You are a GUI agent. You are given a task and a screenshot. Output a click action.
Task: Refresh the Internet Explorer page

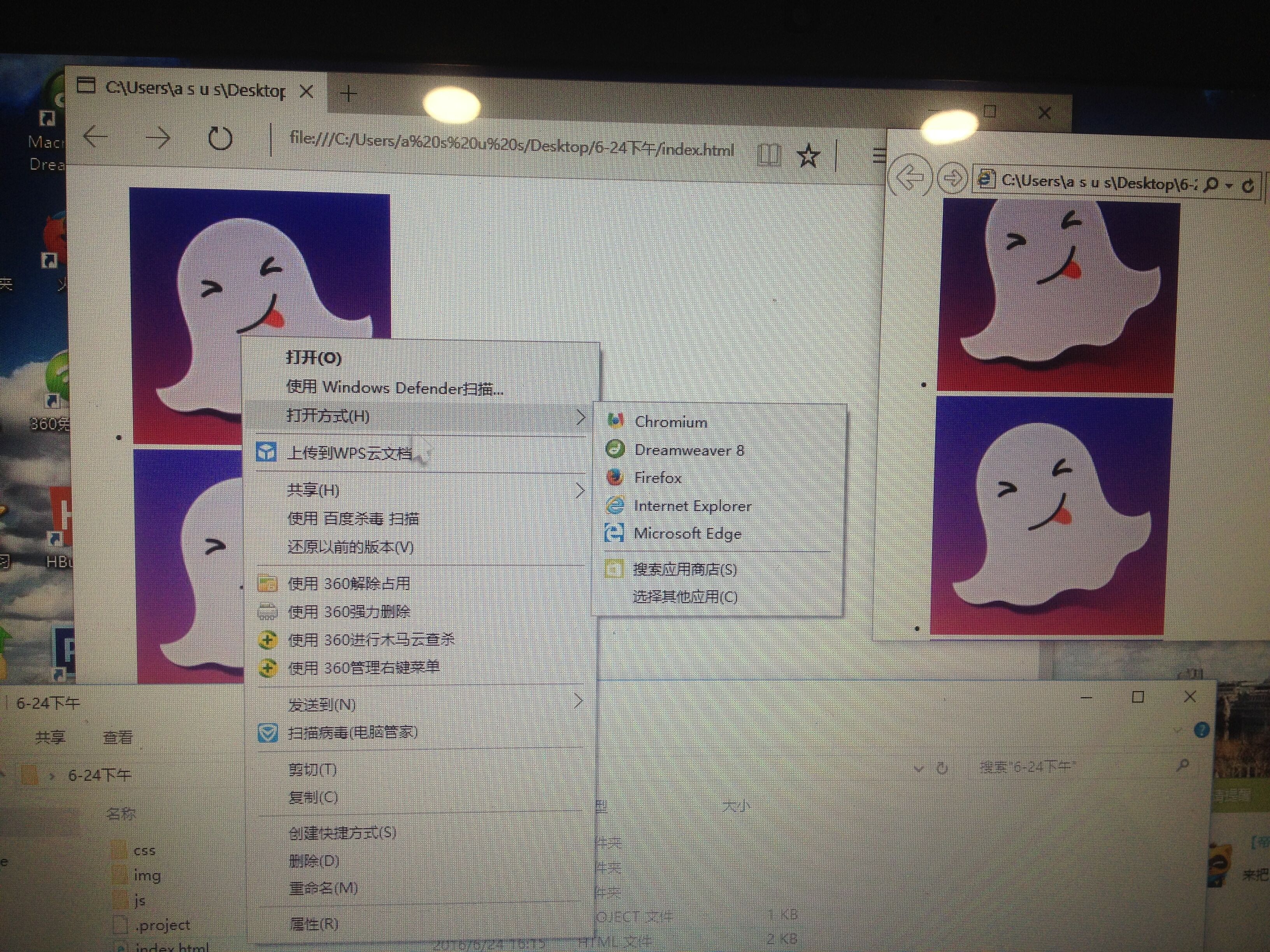1247,186
